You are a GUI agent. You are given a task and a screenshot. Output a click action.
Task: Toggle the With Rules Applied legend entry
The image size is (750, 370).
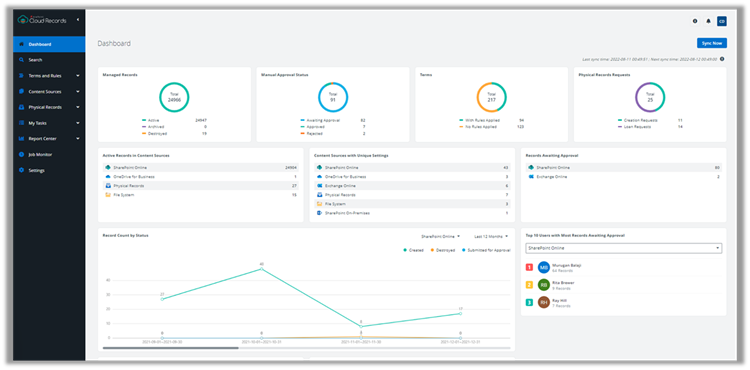(x=479, y=120)
